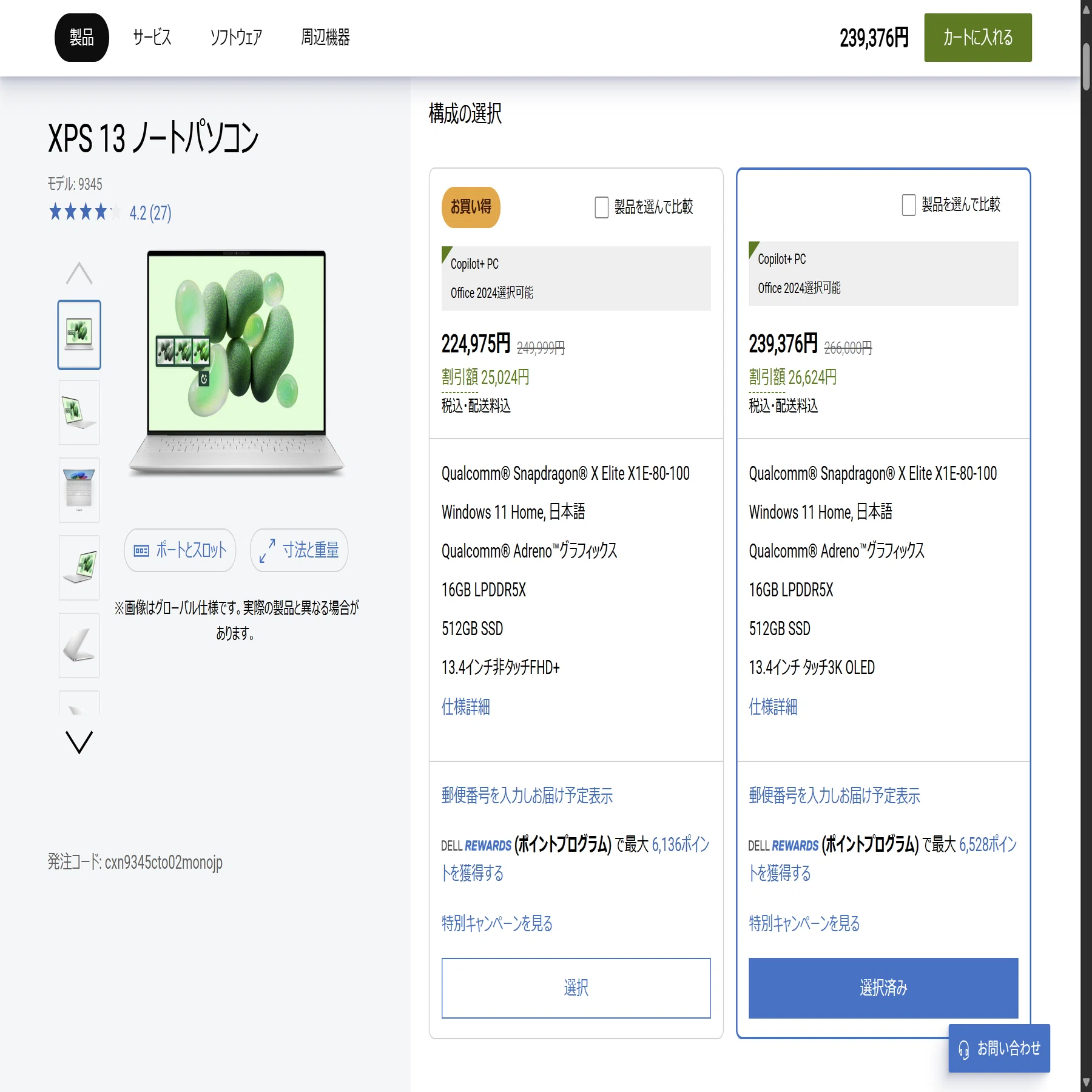The height and width of the screenshot is (1092, 1092).
Task: Click the お買い得 deal badge
Action: click(471, 207)
